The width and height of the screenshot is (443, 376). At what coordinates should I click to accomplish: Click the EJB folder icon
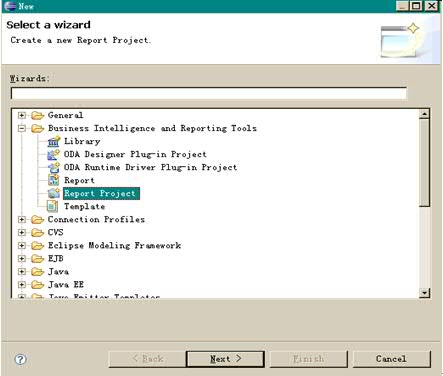(x=37, y=259)
